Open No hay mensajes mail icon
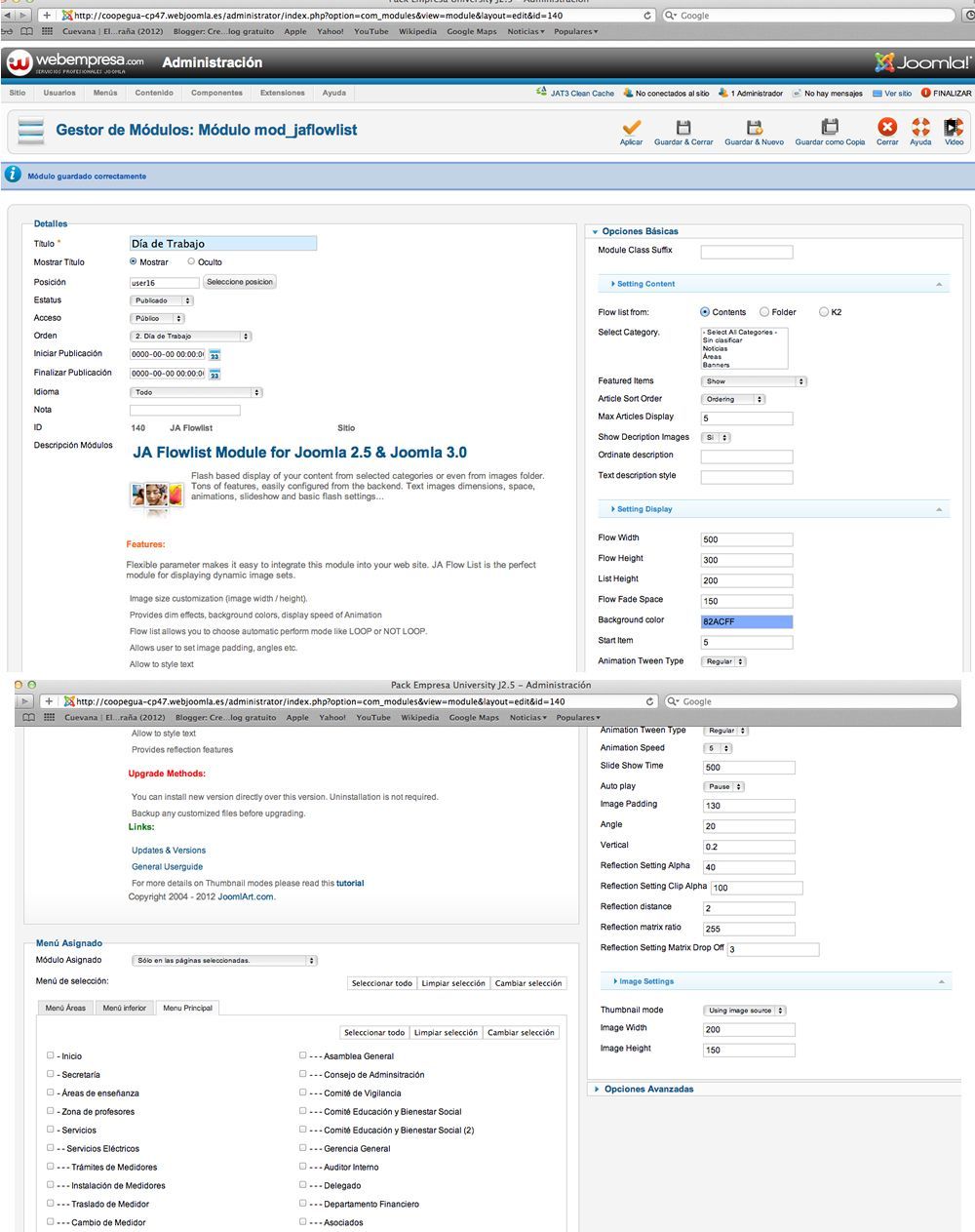The width and height of the screenshot is (975, 1232). click(797, 94)
